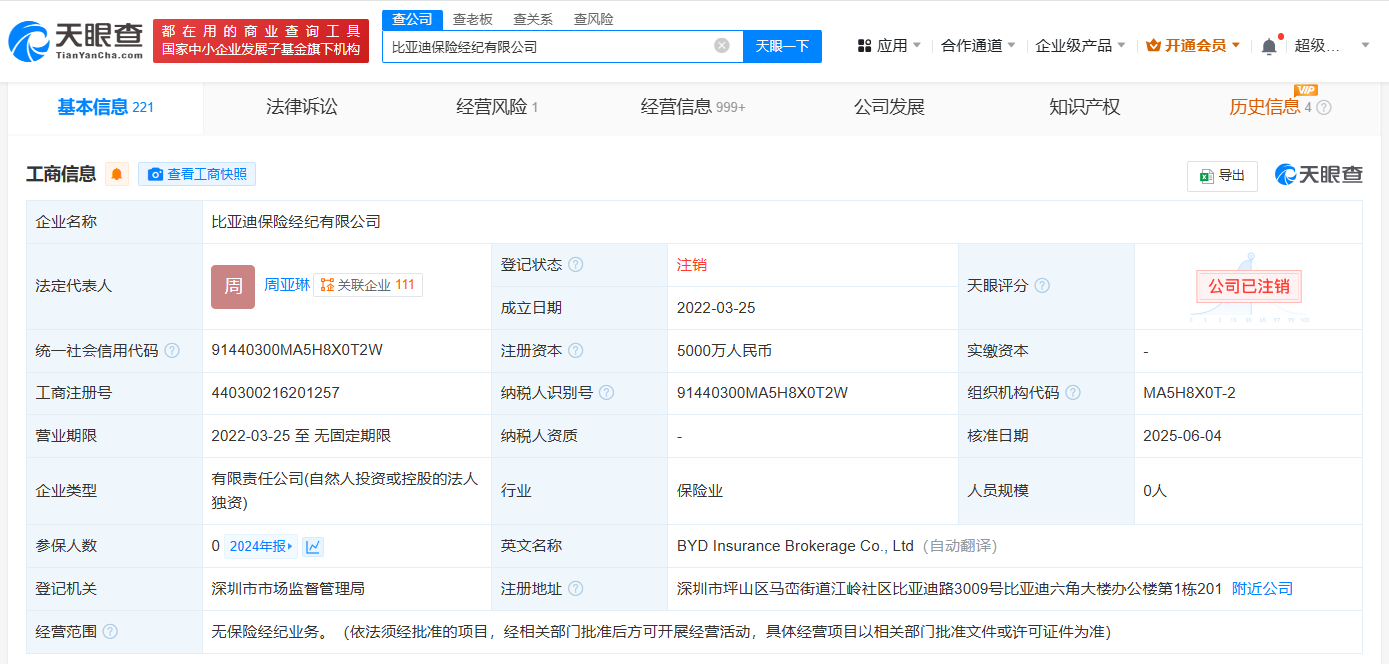
Task: Click the 周 avatar of legal representative
Action: 233,286
